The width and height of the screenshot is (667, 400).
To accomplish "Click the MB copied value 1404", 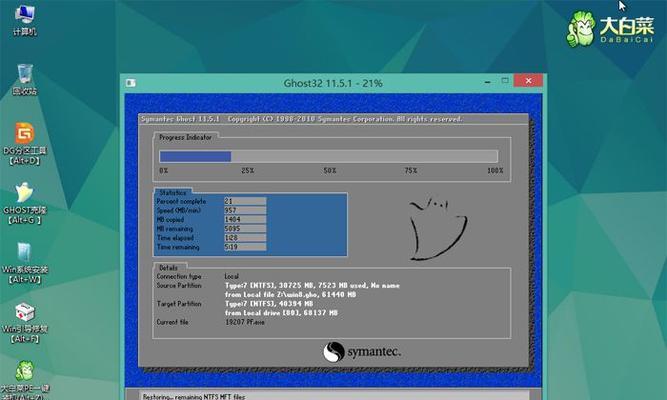I will [x=245, y=220].
